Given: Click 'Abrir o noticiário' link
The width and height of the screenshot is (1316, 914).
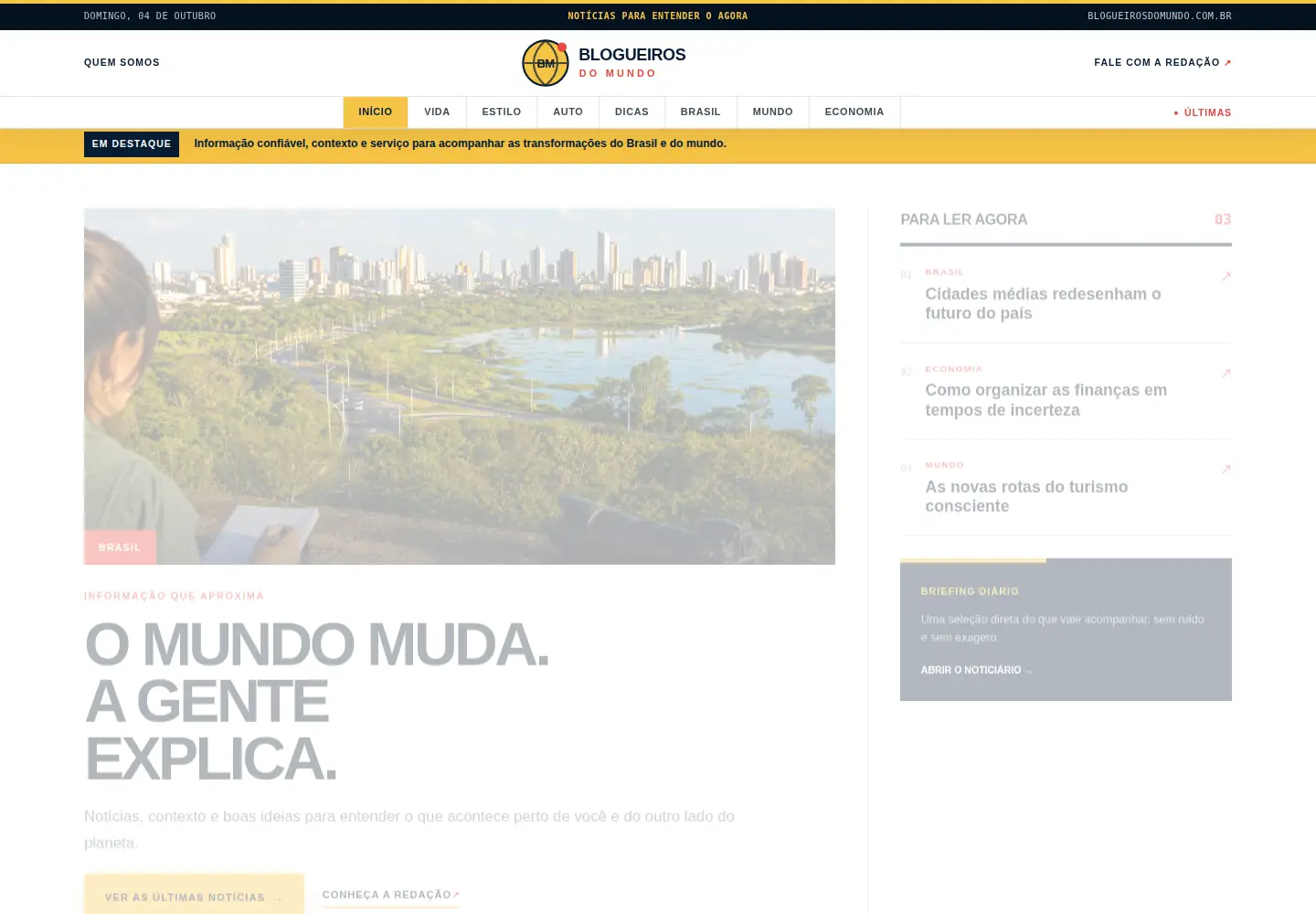Looking at the screenshot, I should point(976,670).
